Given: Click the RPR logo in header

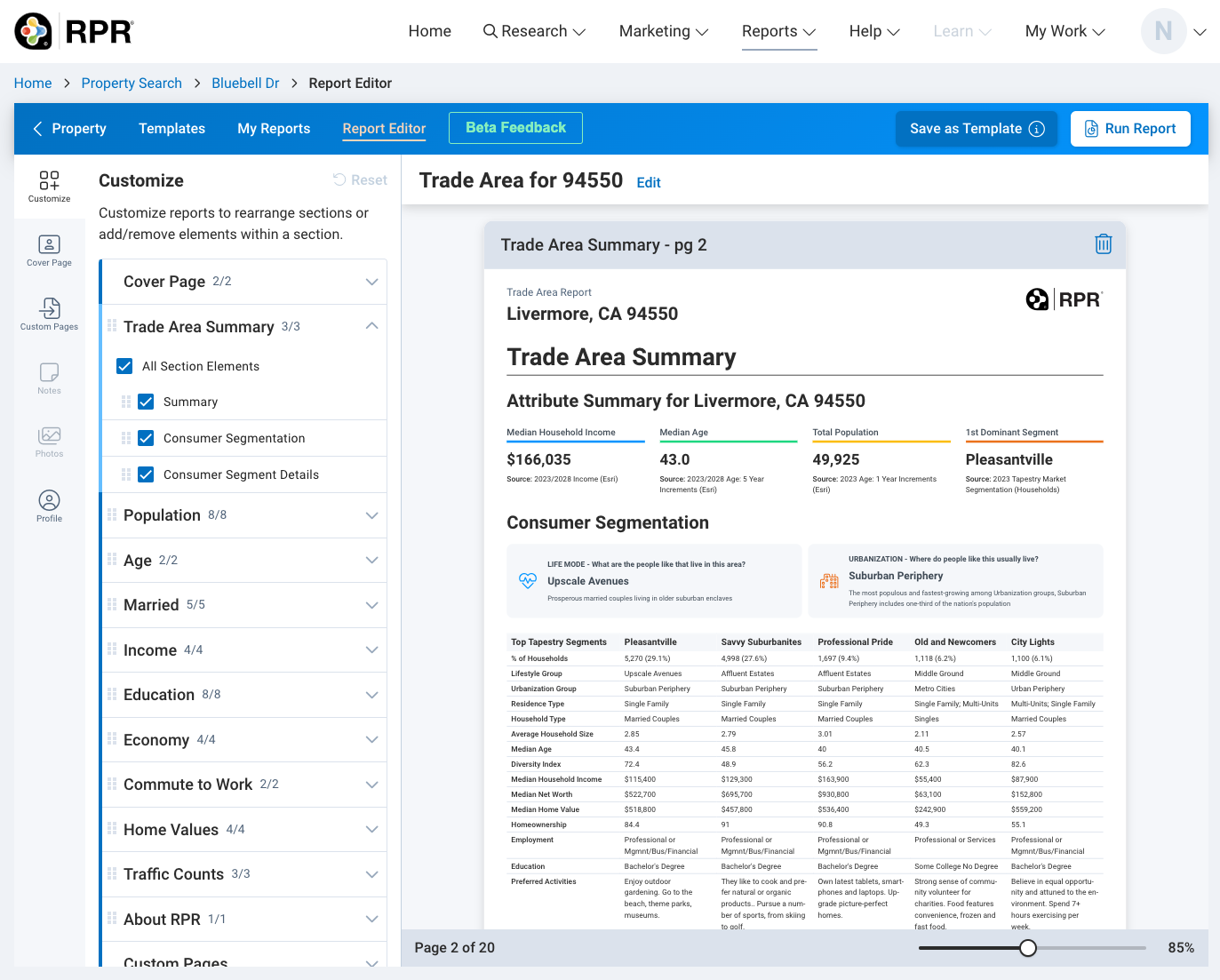Looking at the screenshot, I should (75, 32).
